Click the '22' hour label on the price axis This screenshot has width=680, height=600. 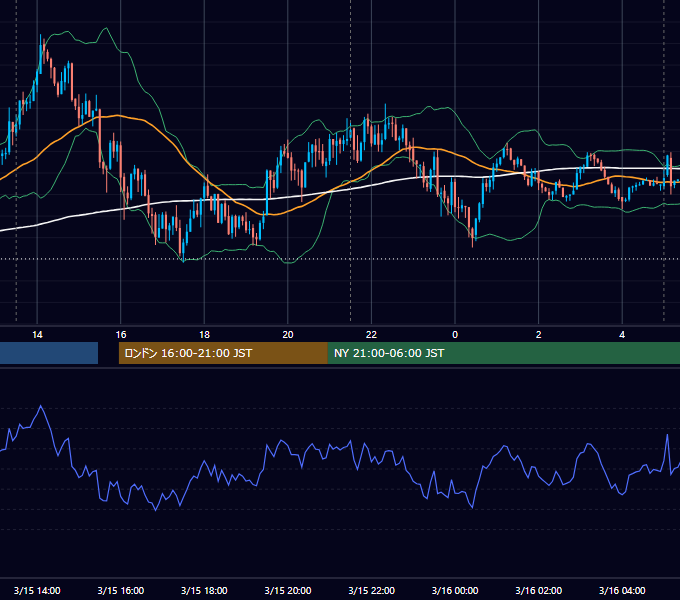[x=371, y=335]
